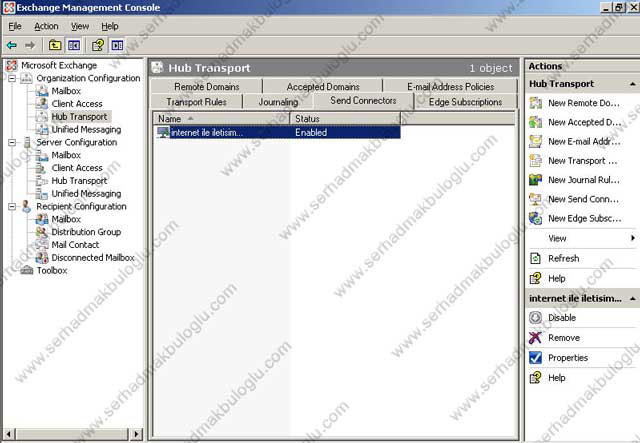640x443 pixels.
Task: Switch to the Accepted Domains tab
Action: pos(323,87)
